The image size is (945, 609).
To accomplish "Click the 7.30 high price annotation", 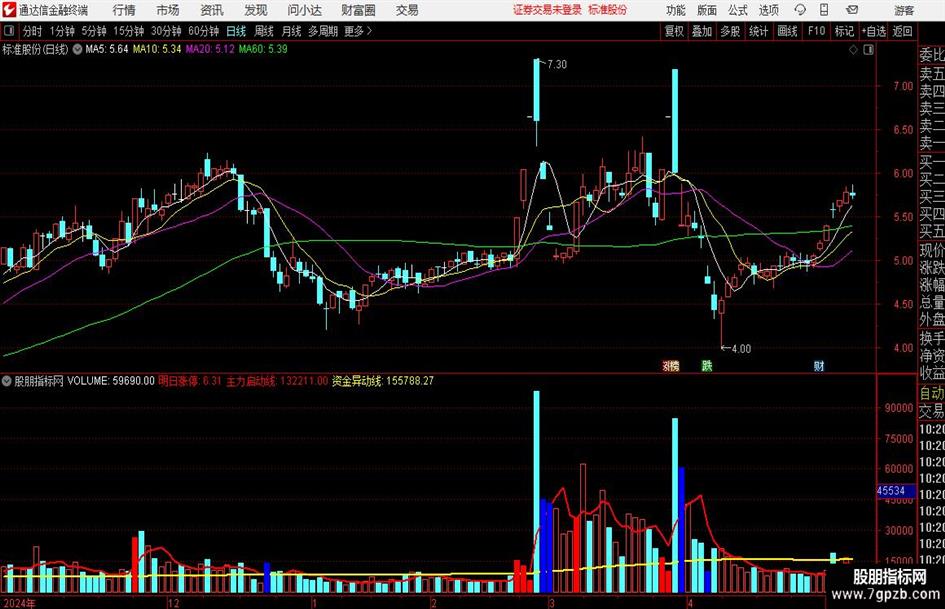I will pyautogui.click(x=557, y=65).
